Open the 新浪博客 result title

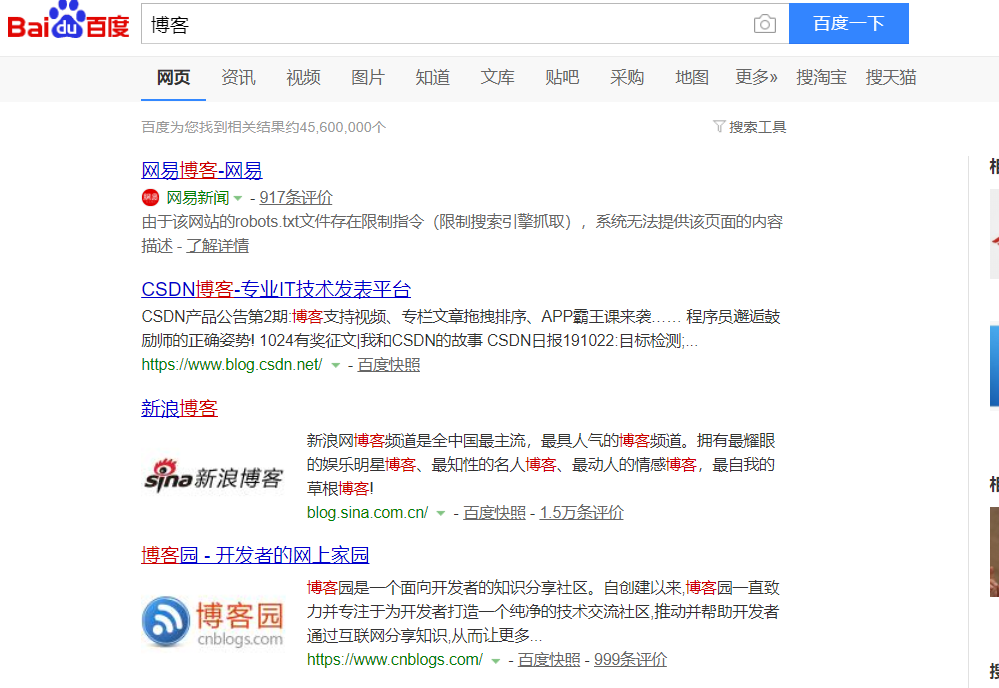tap(179, 408)
